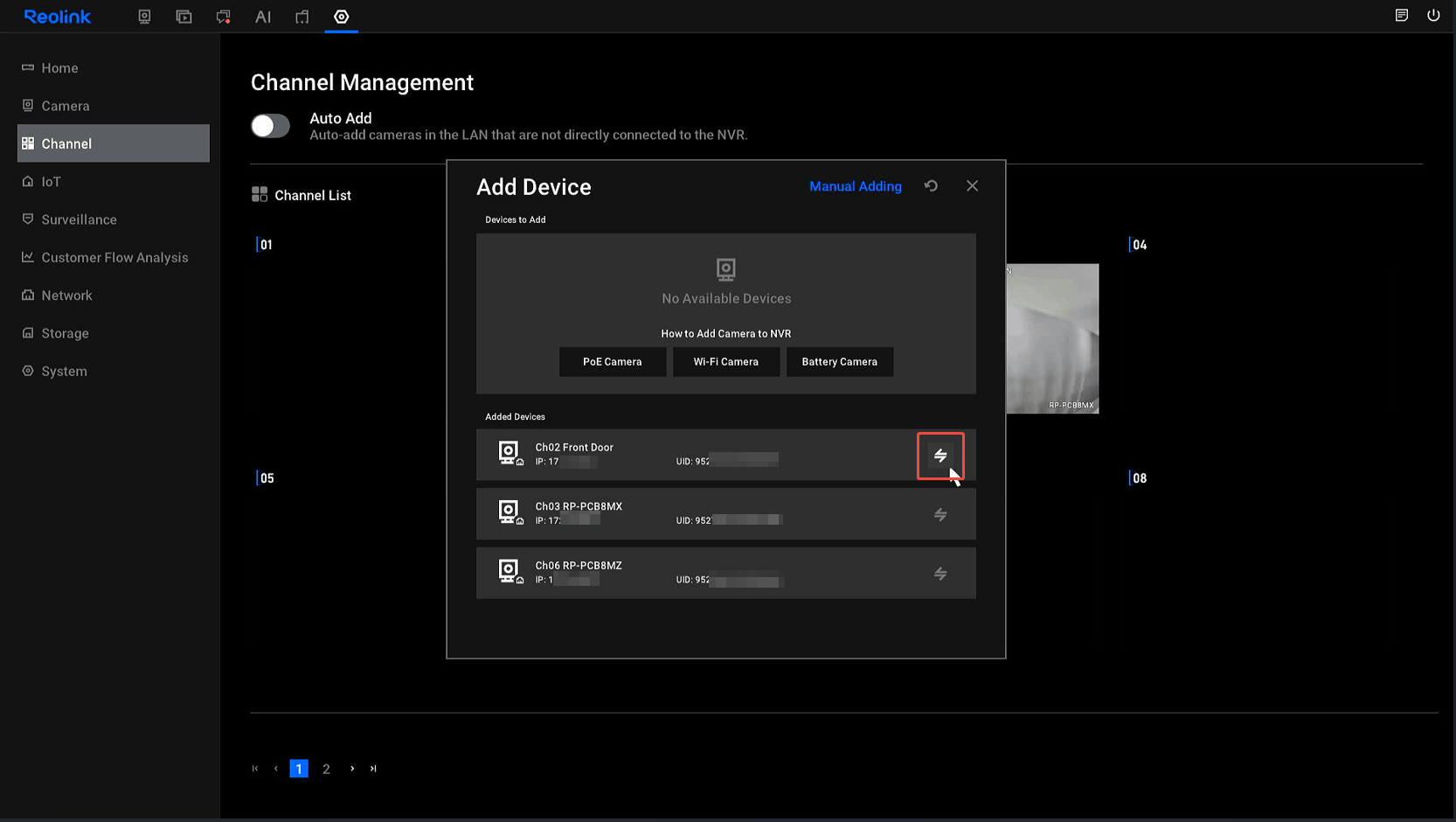1456x822 pixels.
Task: Click the Manual Adding link
Action: click(x=856, y=186)
